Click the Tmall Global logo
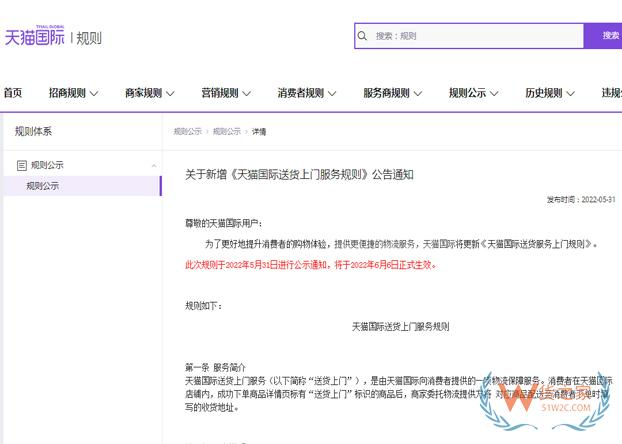 [x=35, y=36]
